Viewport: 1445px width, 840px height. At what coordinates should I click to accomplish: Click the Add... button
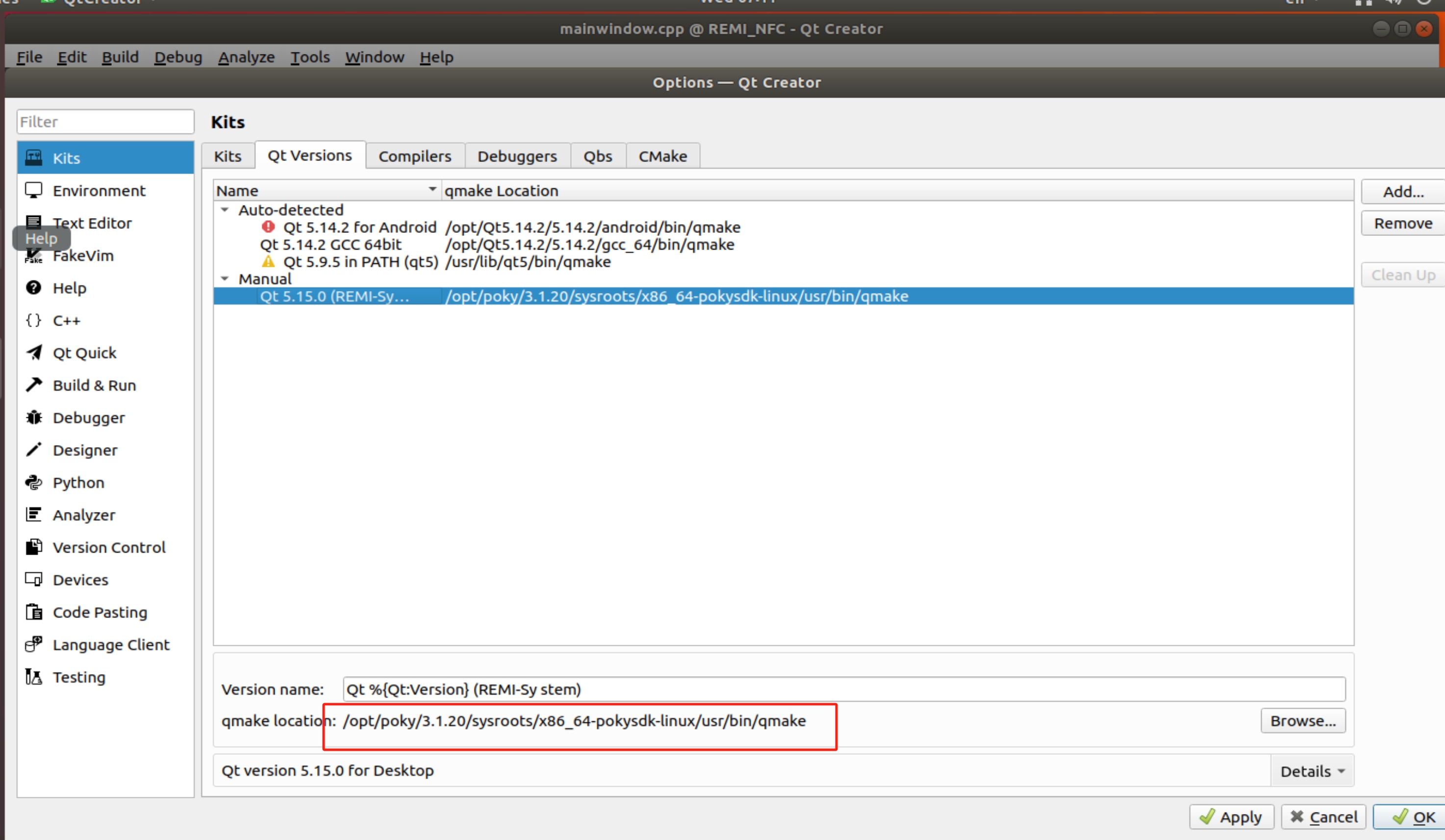pyautogui.click(x=1402, y=192)
